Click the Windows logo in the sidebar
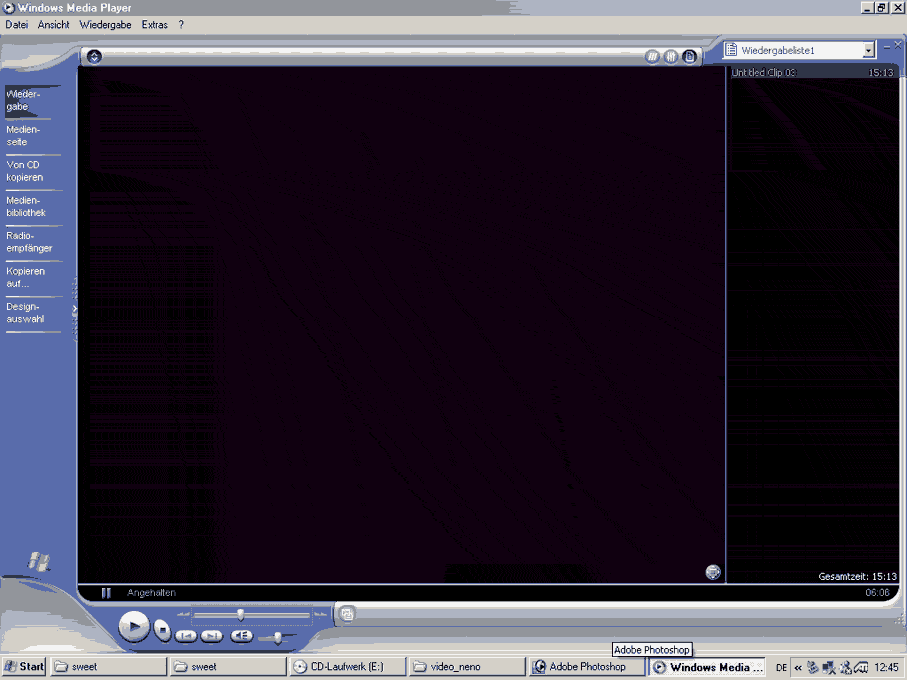Viewport: 907px width, 680px height. pos(39,562)
